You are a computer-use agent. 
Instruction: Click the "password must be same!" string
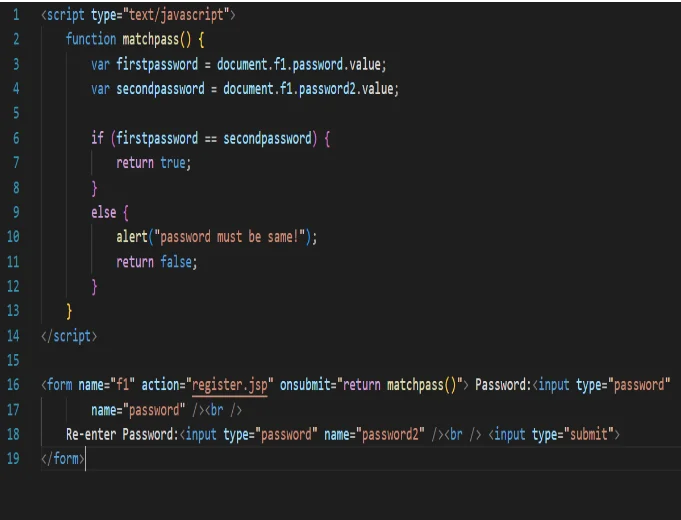click(x=231, y=237)
